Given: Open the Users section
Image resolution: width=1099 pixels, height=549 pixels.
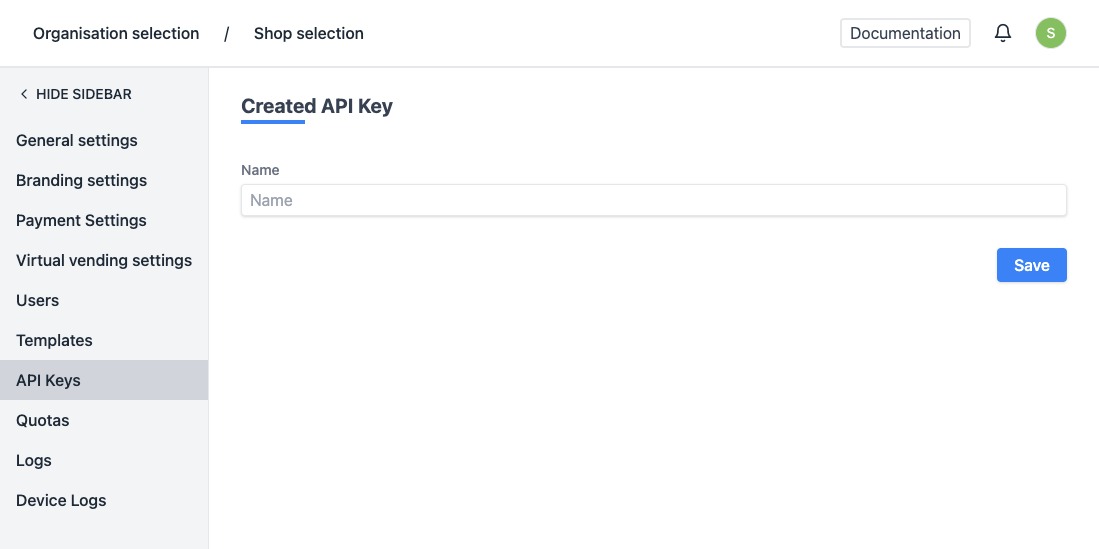Looking at the screenshot, I should pos(38,300).
